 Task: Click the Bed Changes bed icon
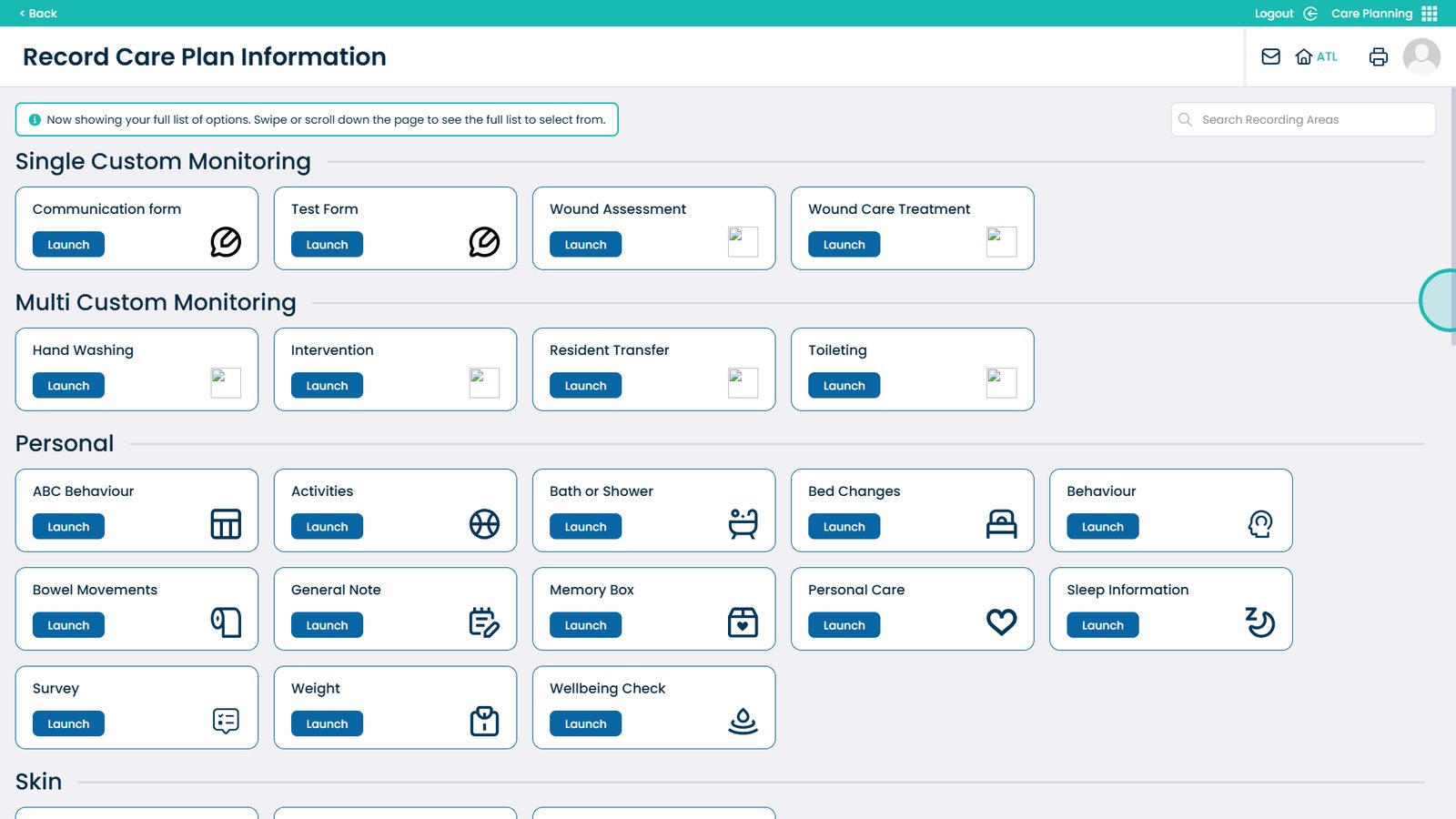1001,524
